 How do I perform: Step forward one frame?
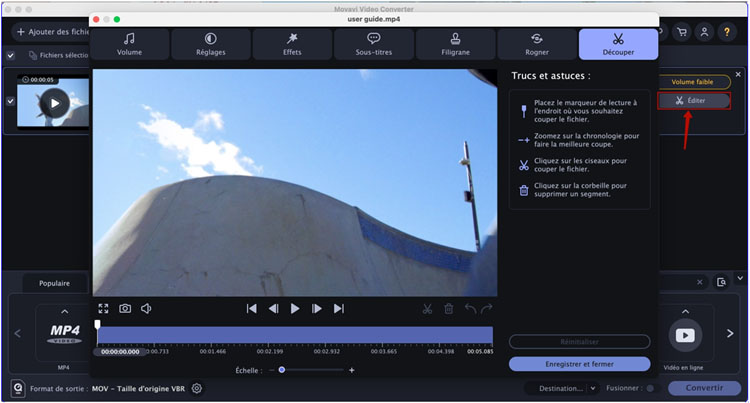coord(317,309)
